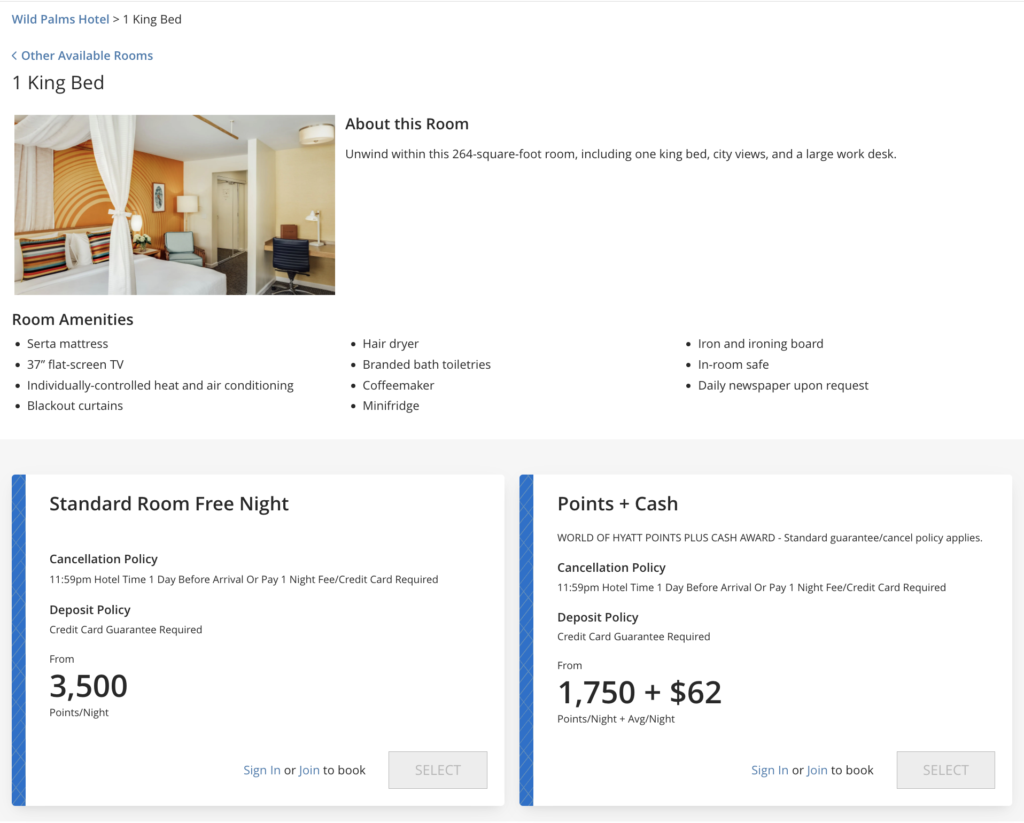Click the Deposit Policy text on Points + Cash card

pos(597,617)
